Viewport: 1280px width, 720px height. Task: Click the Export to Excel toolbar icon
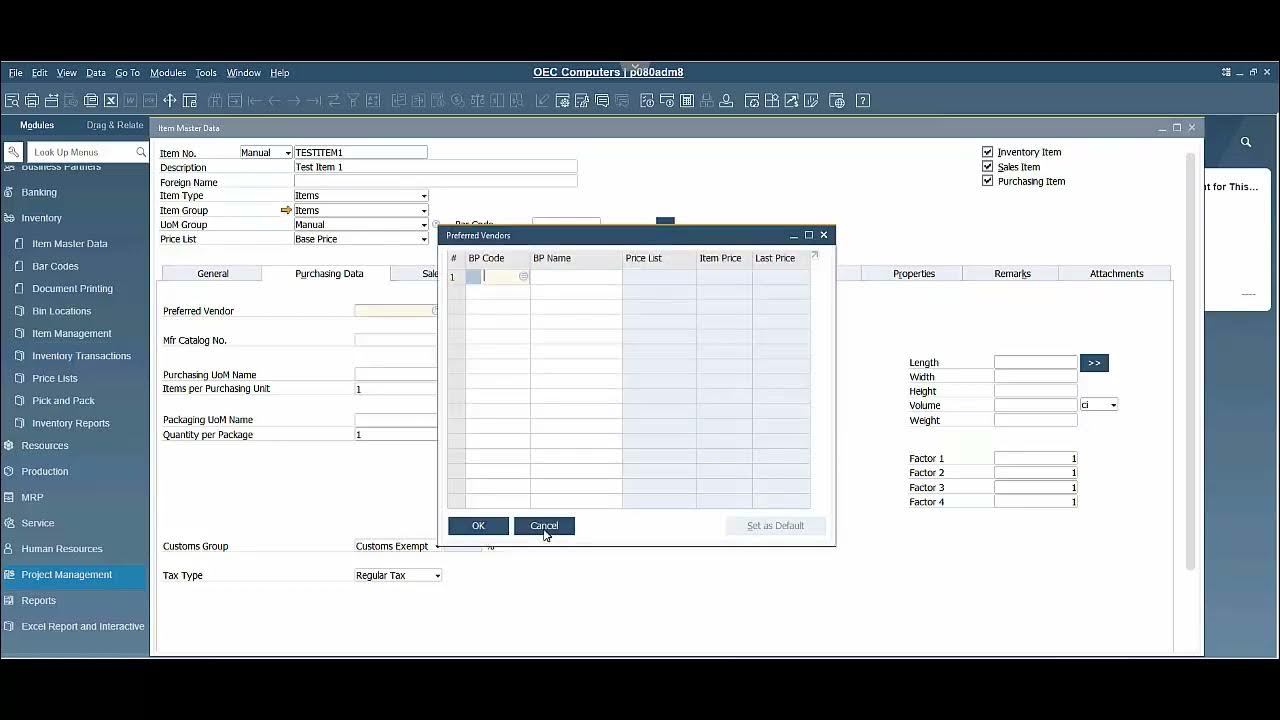111,101
